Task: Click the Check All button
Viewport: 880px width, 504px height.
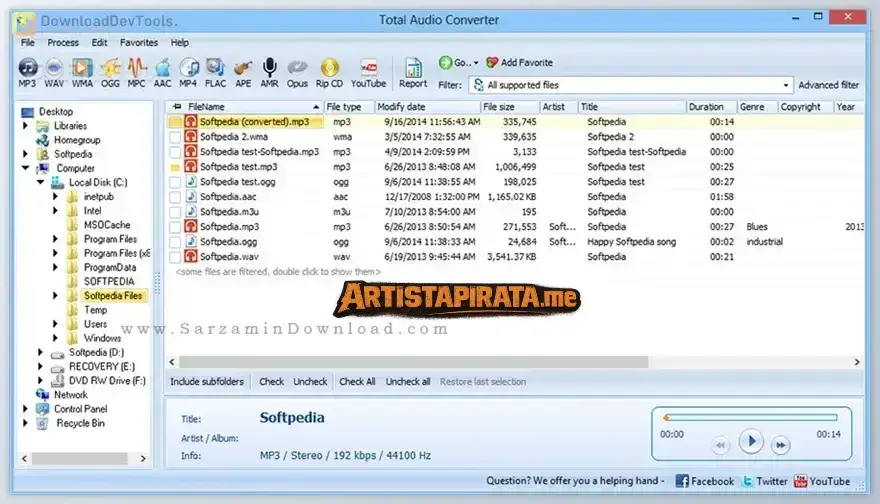Action: coord(357,382)
